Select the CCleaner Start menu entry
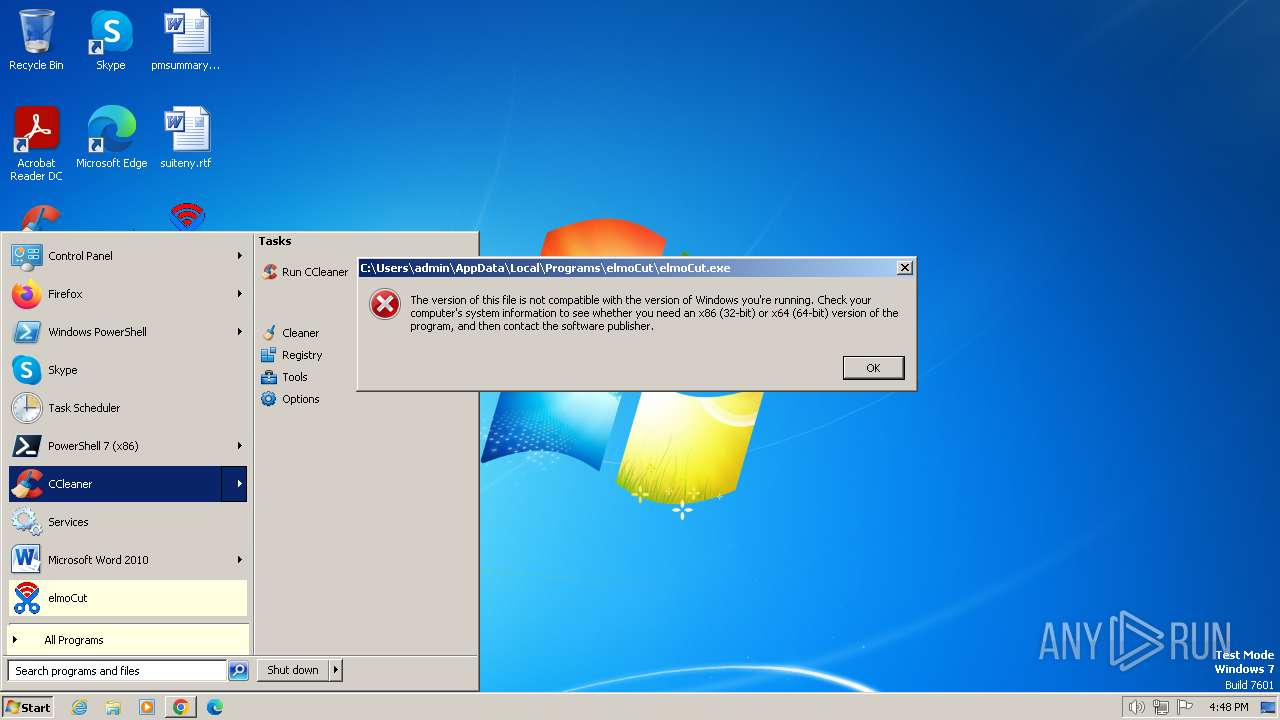 click(x=115, y=484)
